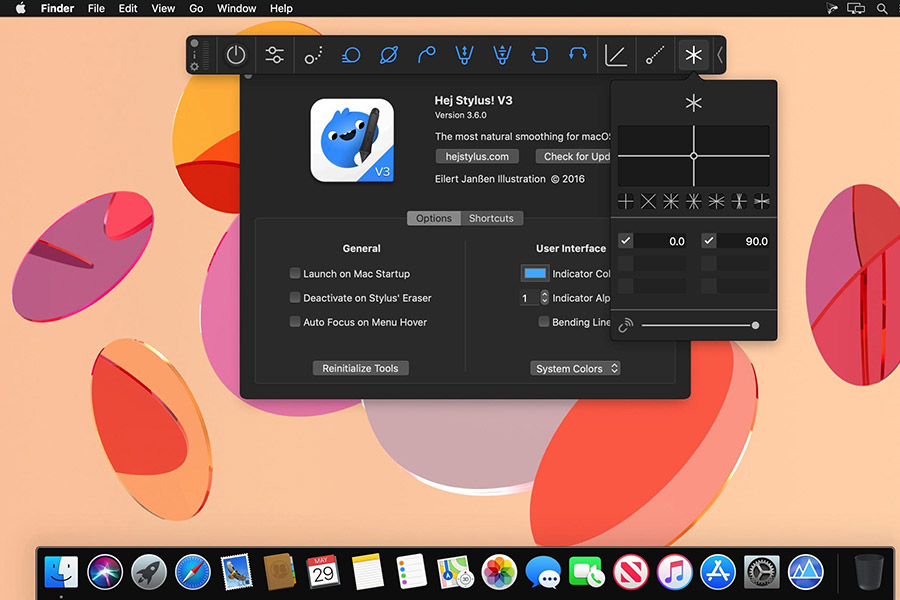Choose the plus-shaped guide preset

[x=626, y=202]
